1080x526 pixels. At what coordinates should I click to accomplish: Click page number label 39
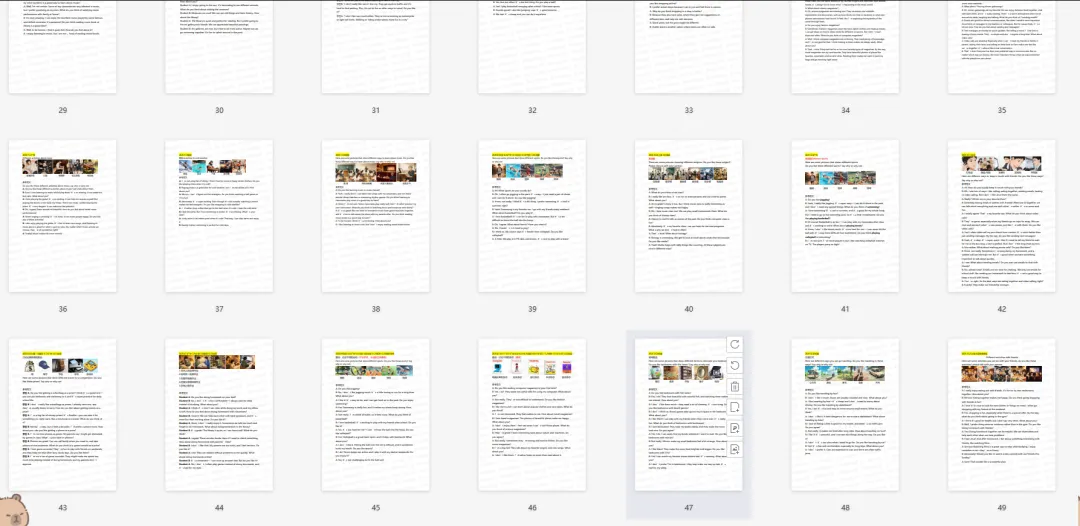[x=532, y=309]
